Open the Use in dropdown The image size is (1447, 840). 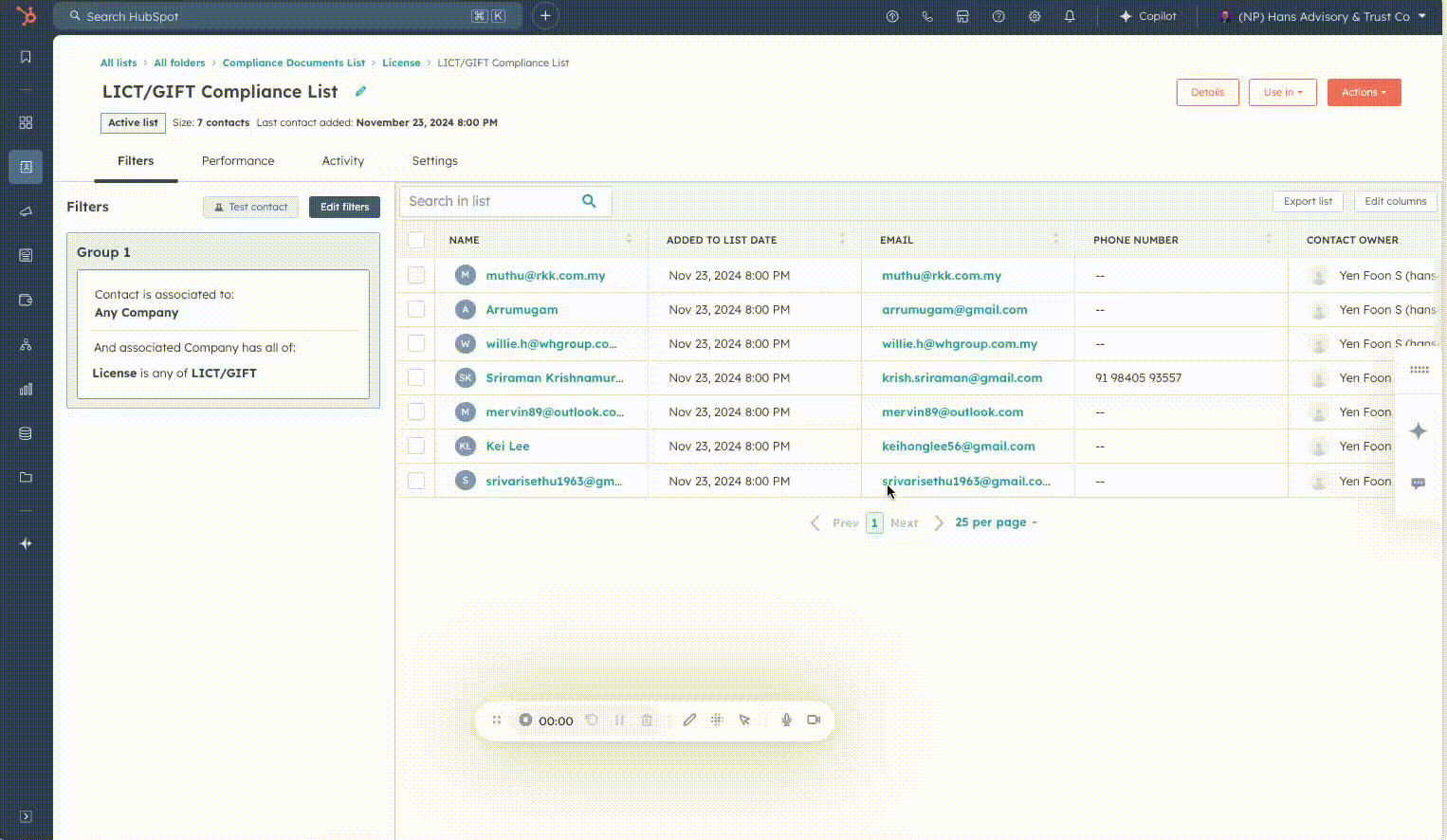(x=1282, y=93)
